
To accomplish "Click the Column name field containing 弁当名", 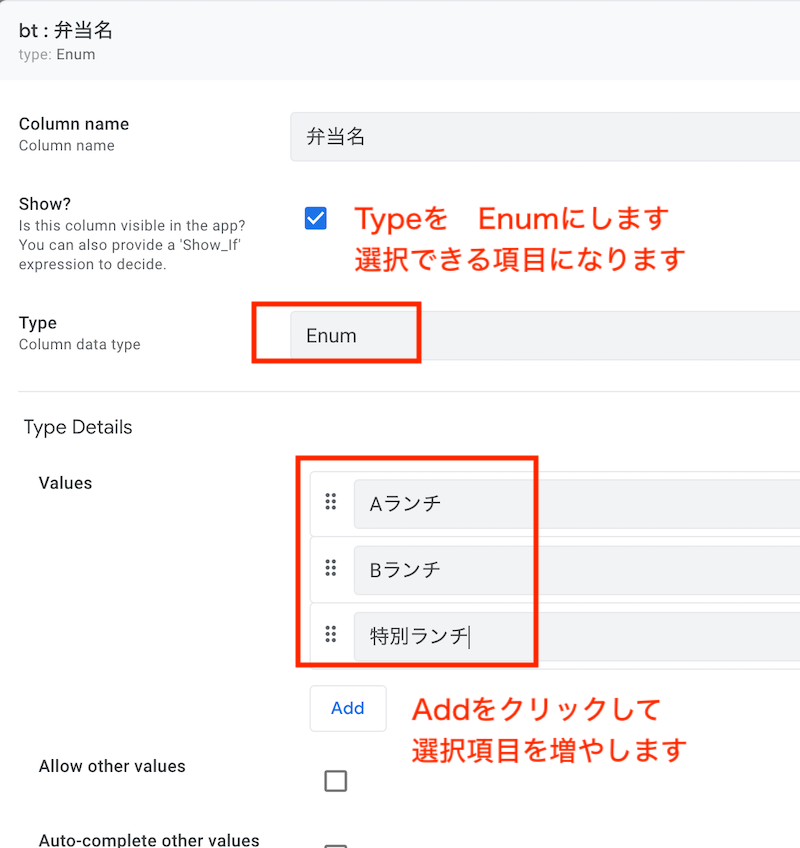I will 545,137.
